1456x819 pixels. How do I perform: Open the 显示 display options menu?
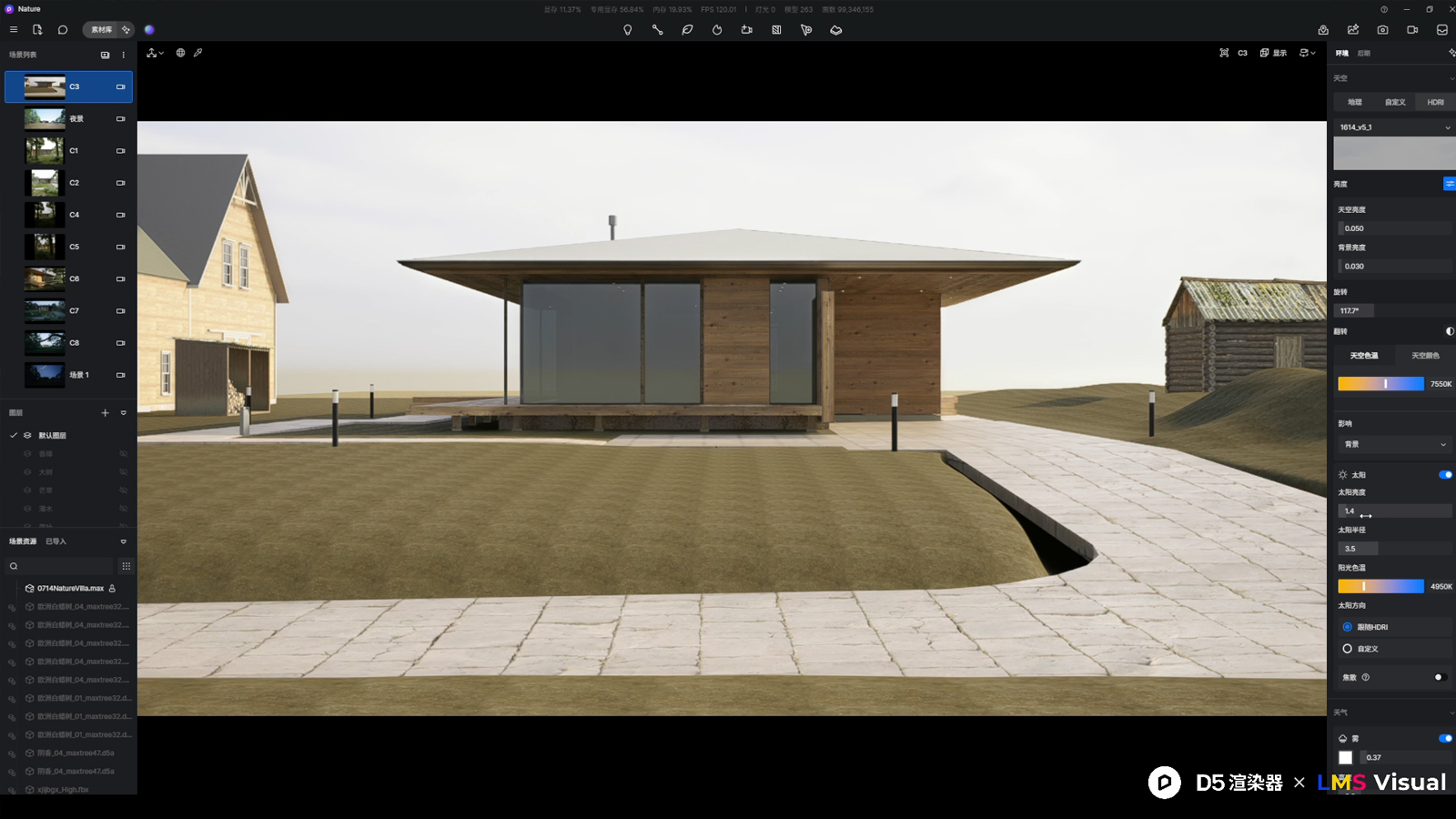point(1274,53)
